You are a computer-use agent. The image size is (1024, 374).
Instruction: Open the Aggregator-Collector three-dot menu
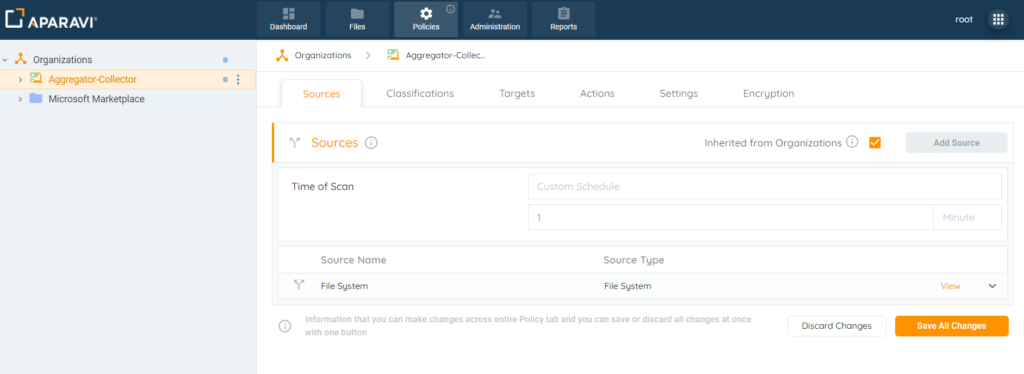pos(238,80)
